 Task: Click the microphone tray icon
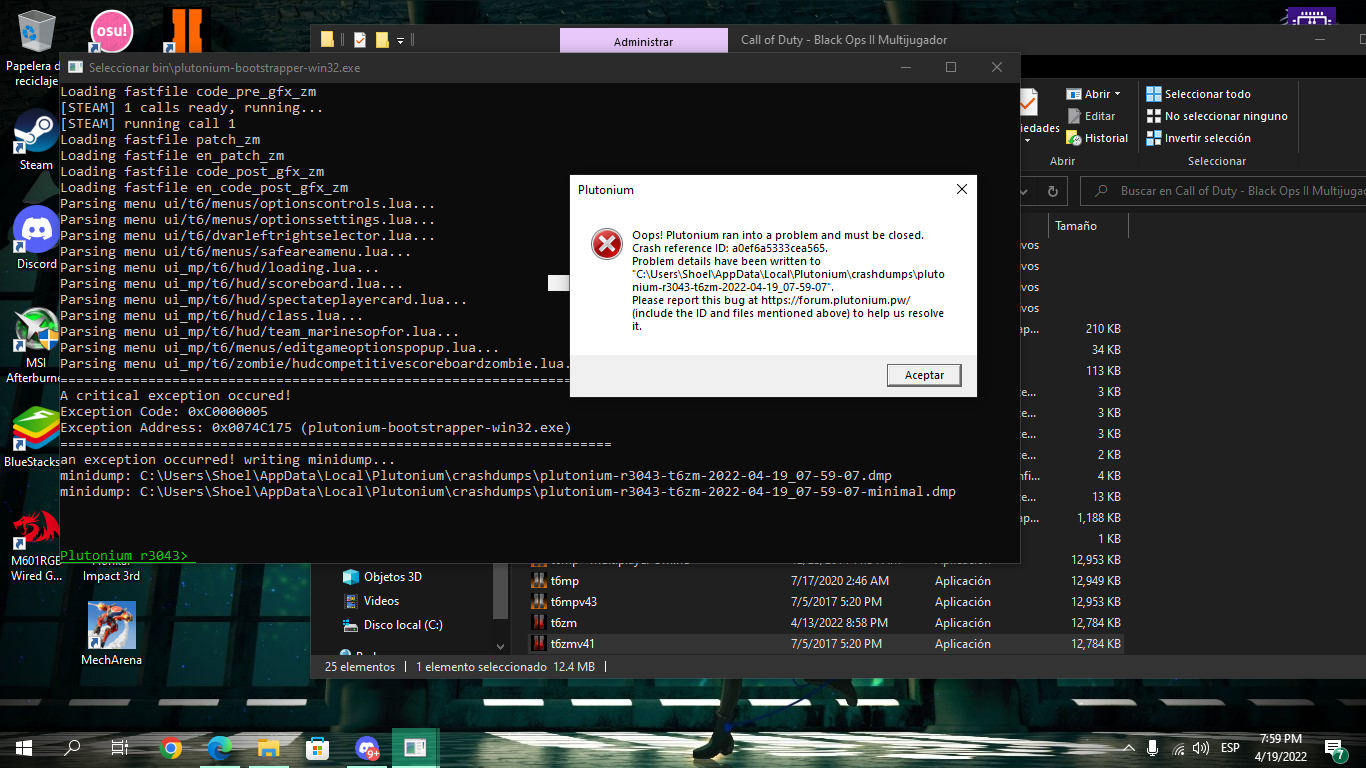[x=1153, y=748]
